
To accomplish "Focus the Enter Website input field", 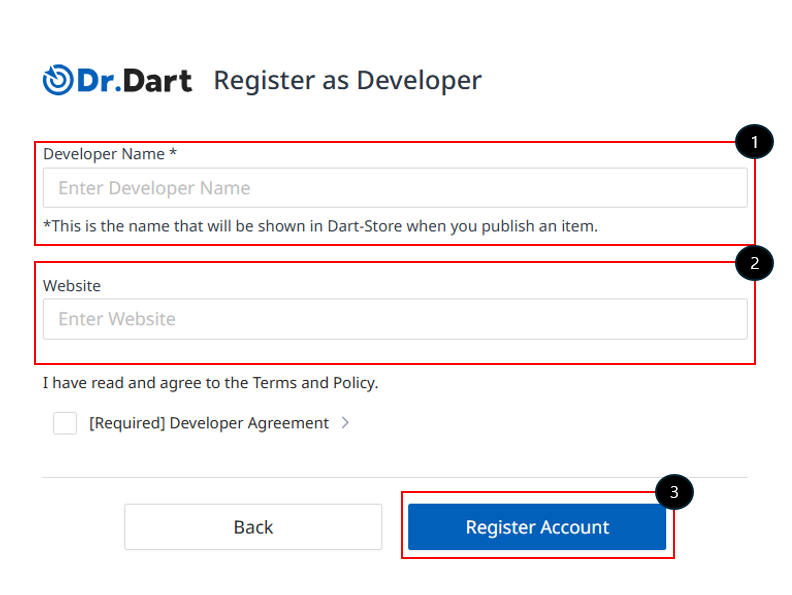I will pos(394,319).
